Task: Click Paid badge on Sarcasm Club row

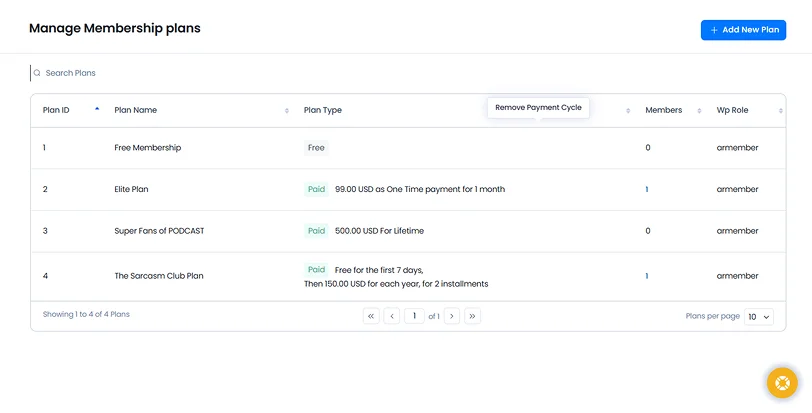Action: 316,270
